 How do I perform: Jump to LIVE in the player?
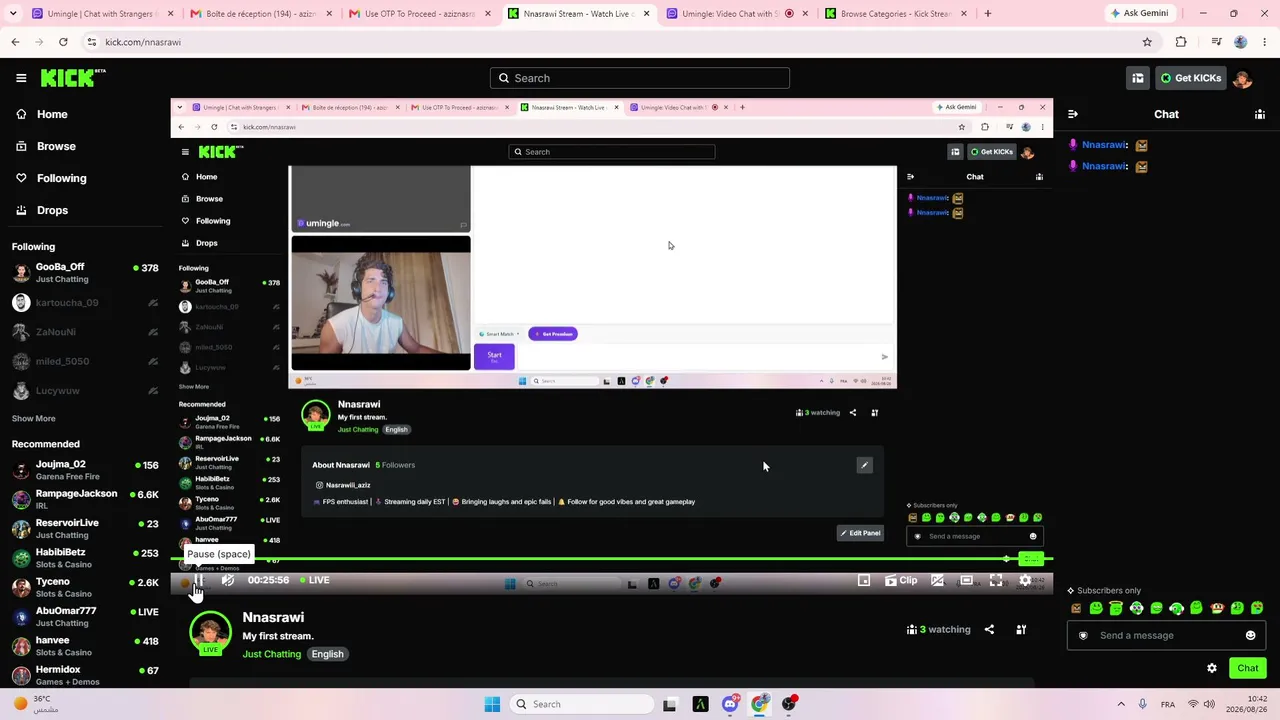click(x=315, y=580)
